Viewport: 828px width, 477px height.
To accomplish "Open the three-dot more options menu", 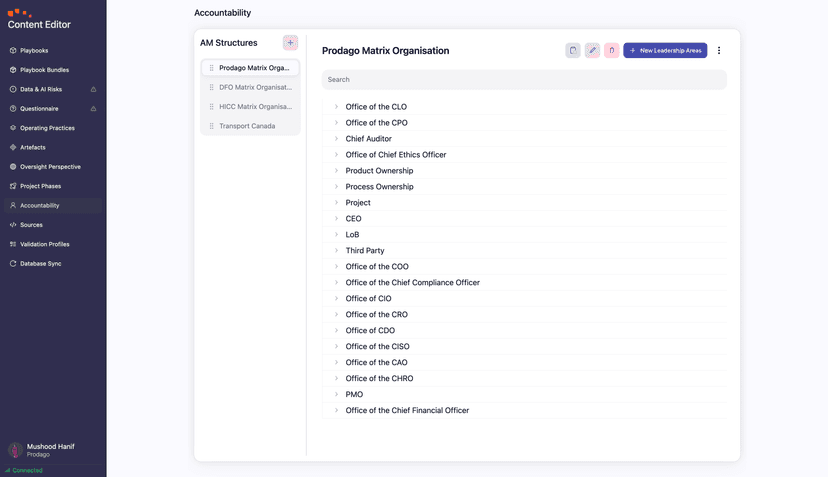I will pos(719,50).
